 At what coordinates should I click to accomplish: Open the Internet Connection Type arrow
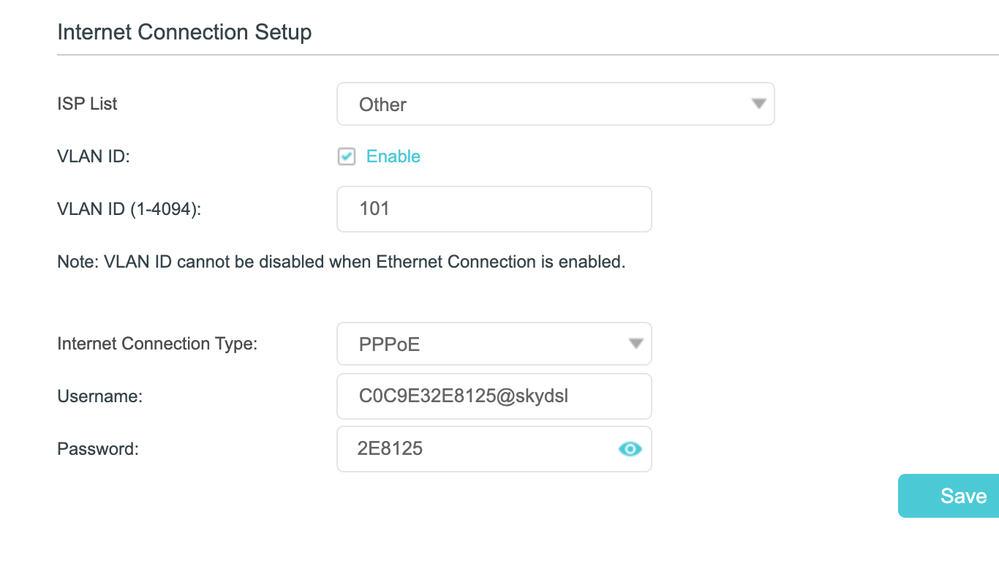tap(635, 344)
